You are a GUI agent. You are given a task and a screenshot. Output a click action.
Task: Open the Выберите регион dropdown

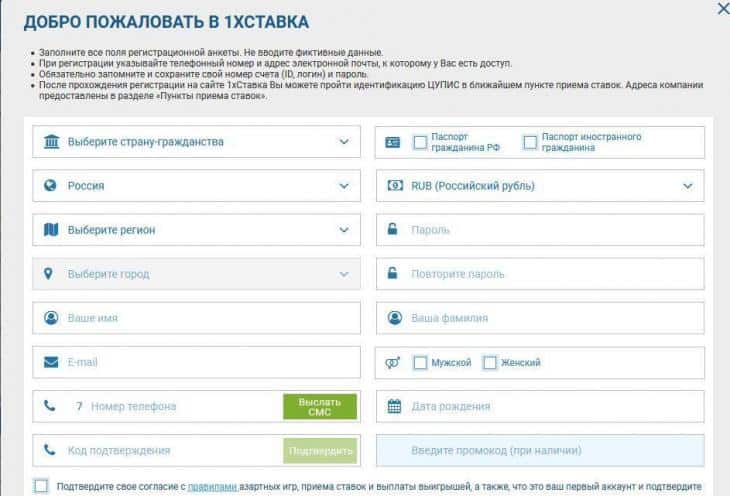coord(196,230)
